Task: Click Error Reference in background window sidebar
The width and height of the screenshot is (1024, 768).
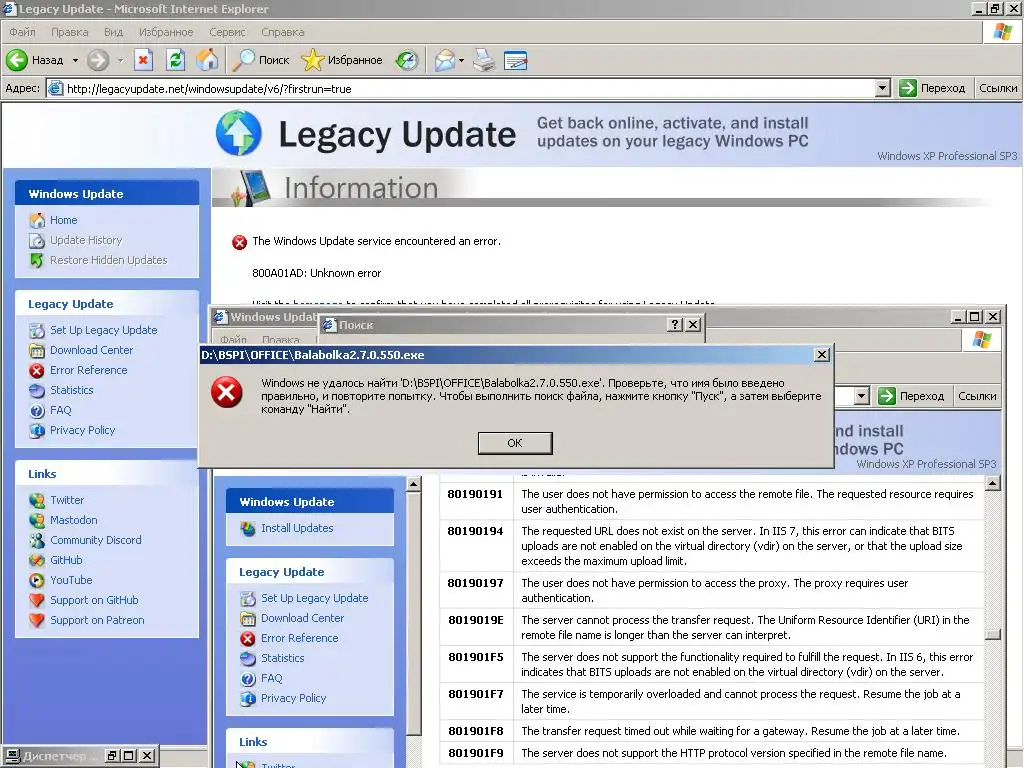Action: 300,638
